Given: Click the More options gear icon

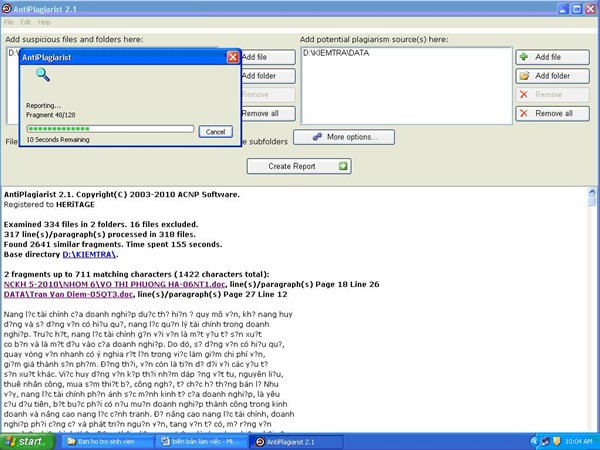Looking at the screenshot, I should [317, 136].
